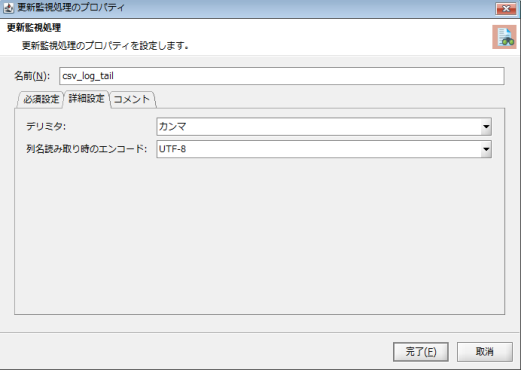Switch to the 必須設定 tab

[40, 99]
